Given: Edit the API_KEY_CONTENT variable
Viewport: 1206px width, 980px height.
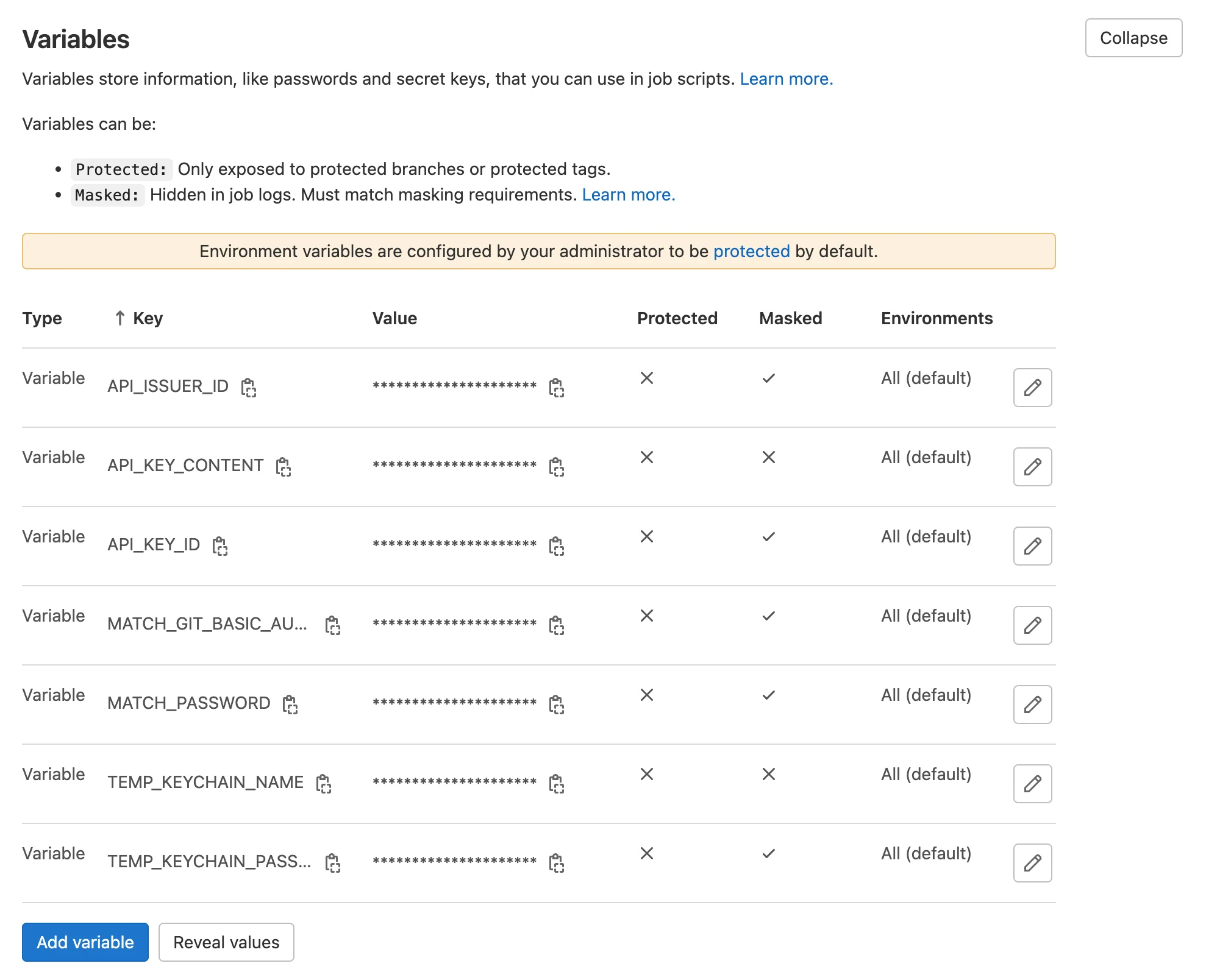Looking at the screenshot, I should 1032,467.
